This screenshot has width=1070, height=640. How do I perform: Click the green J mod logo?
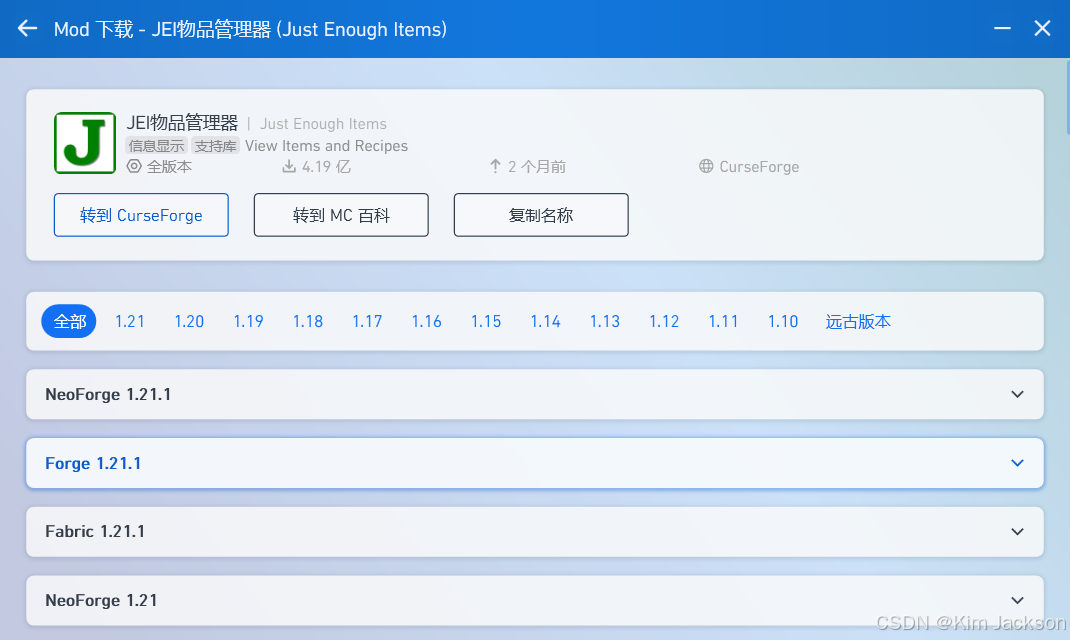pyautogui.click(x=85, y=143)
